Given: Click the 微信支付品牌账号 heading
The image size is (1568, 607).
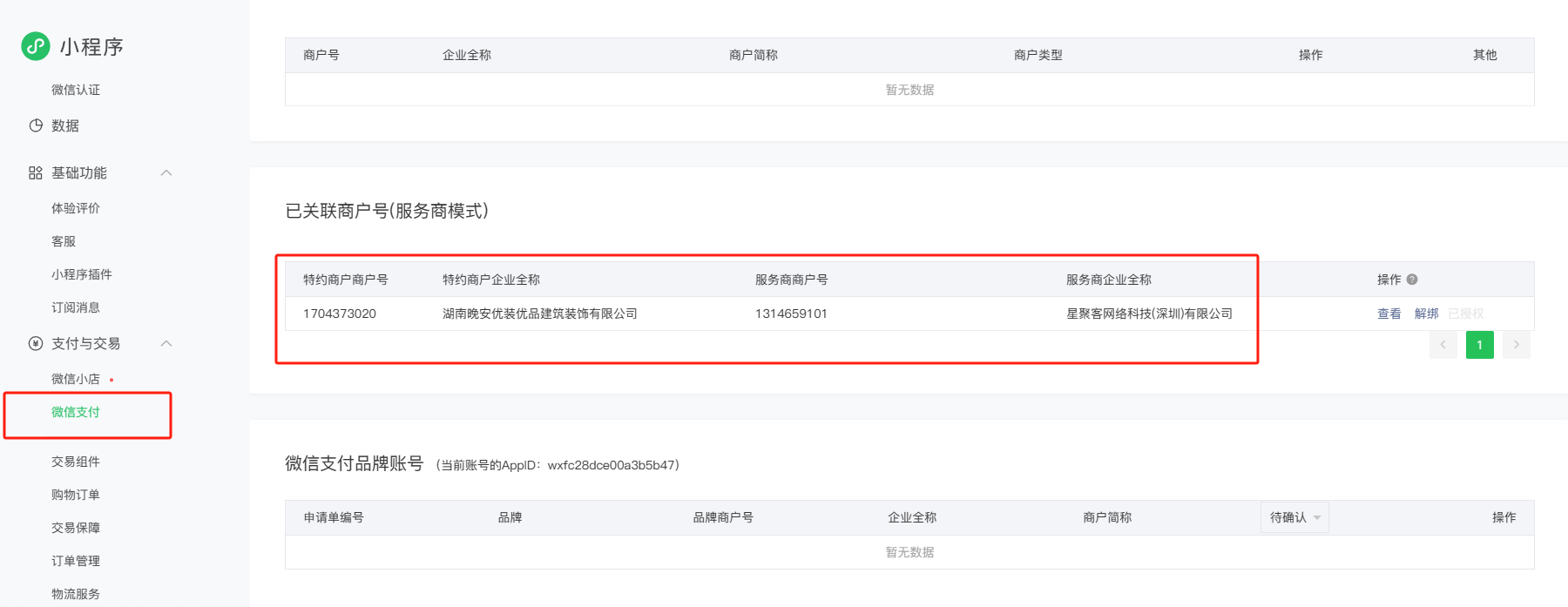Looking at the screenshot, I should pyautogui.click(x=355, y=463).
